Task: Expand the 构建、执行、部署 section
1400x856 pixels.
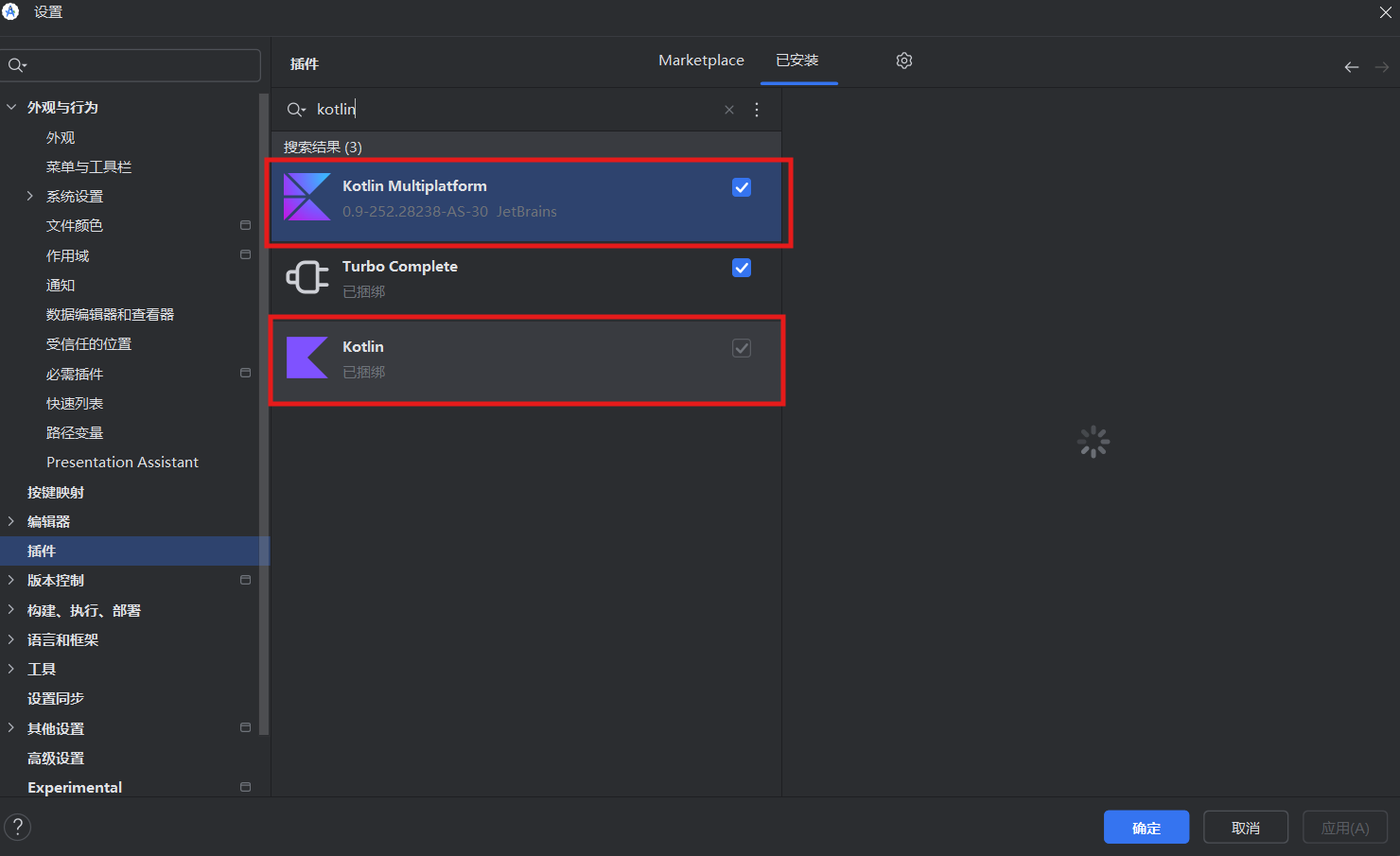Action: (11, 610)
